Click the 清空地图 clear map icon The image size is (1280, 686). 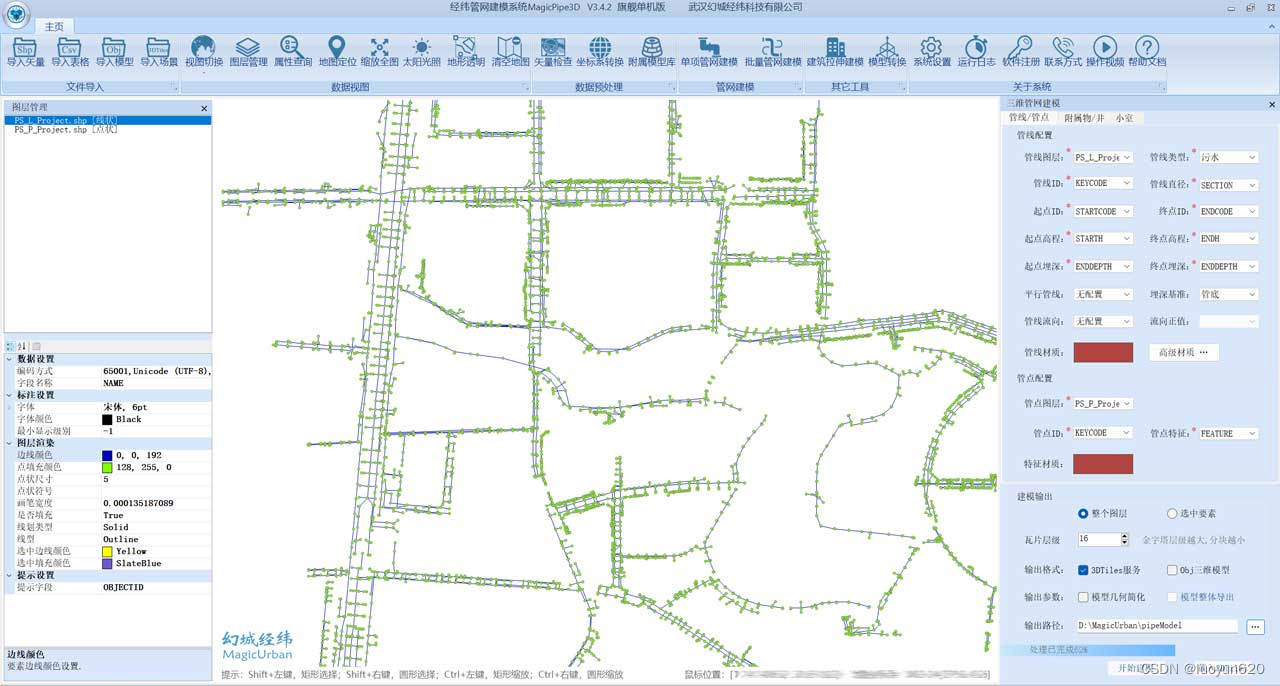coord(510,51)
